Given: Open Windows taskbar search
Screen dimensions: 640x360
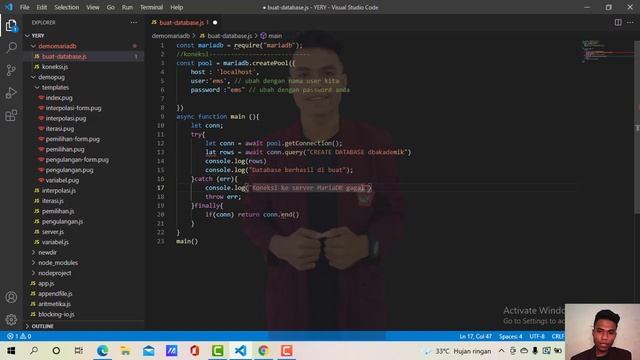Looking at the screenshot, I should click(x=34, y=351).
